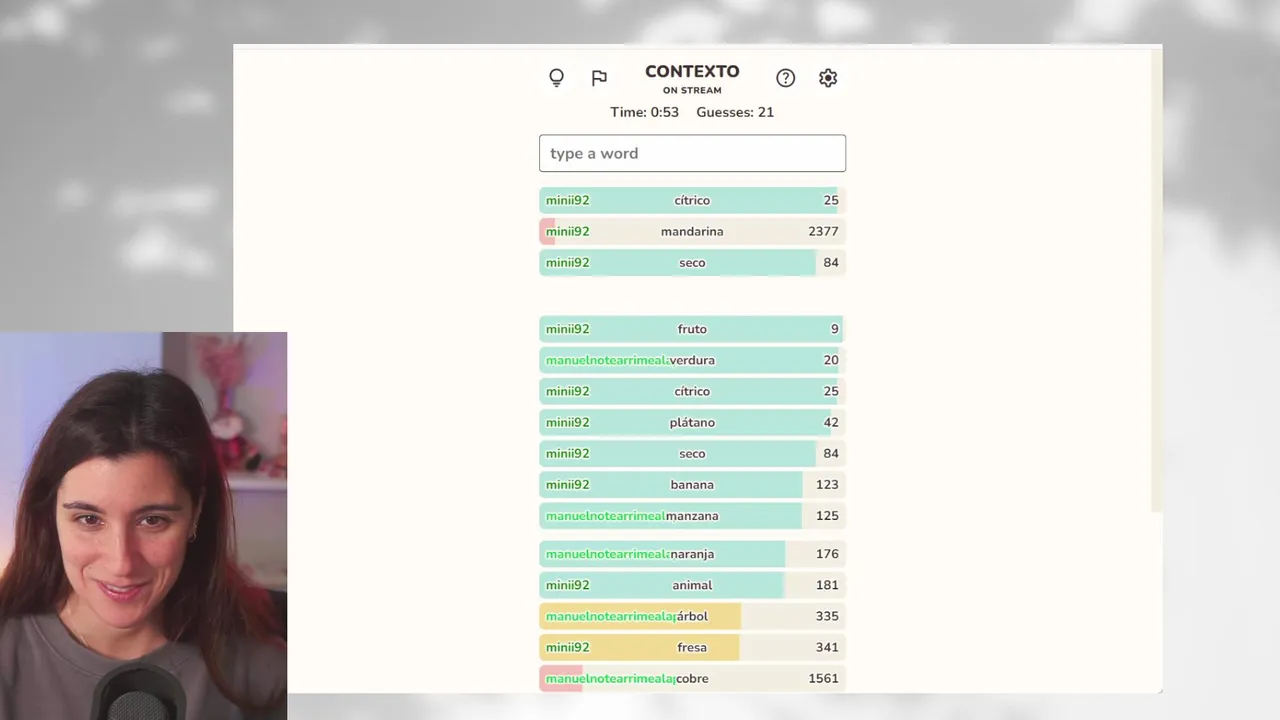Click the webcam overlay of the streamer
The image size is (1280, 720).
[143, 526]
